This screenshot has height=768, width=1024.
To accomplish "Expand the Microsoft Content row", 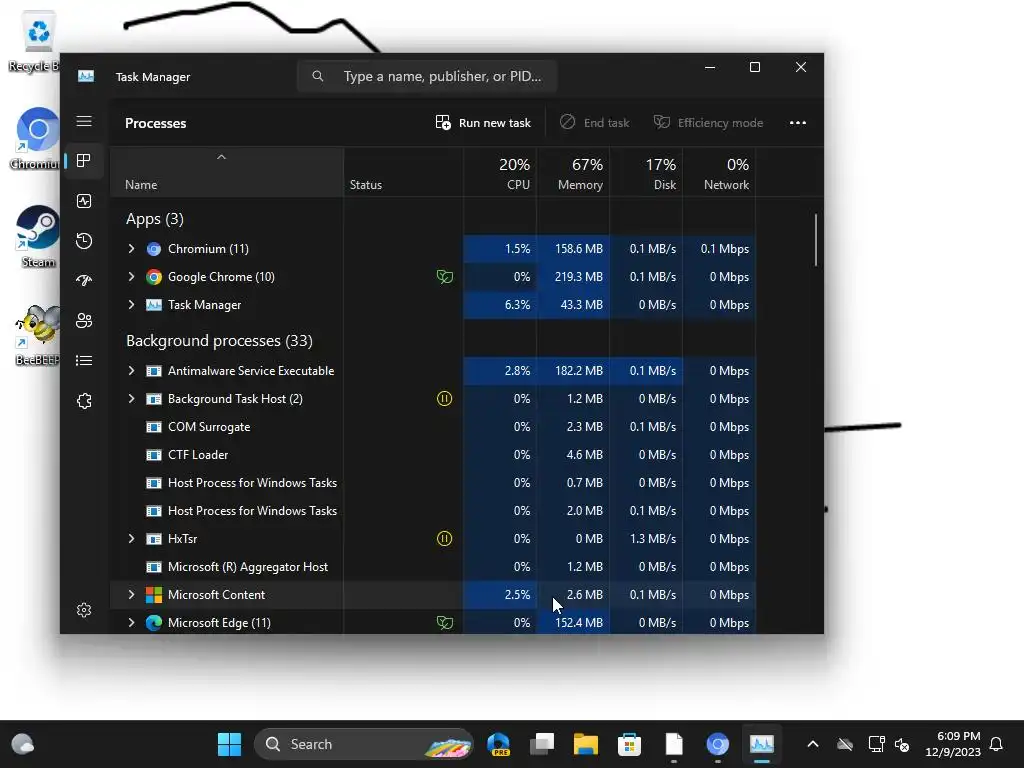I will pyautogui.click(x=131, y=595).
